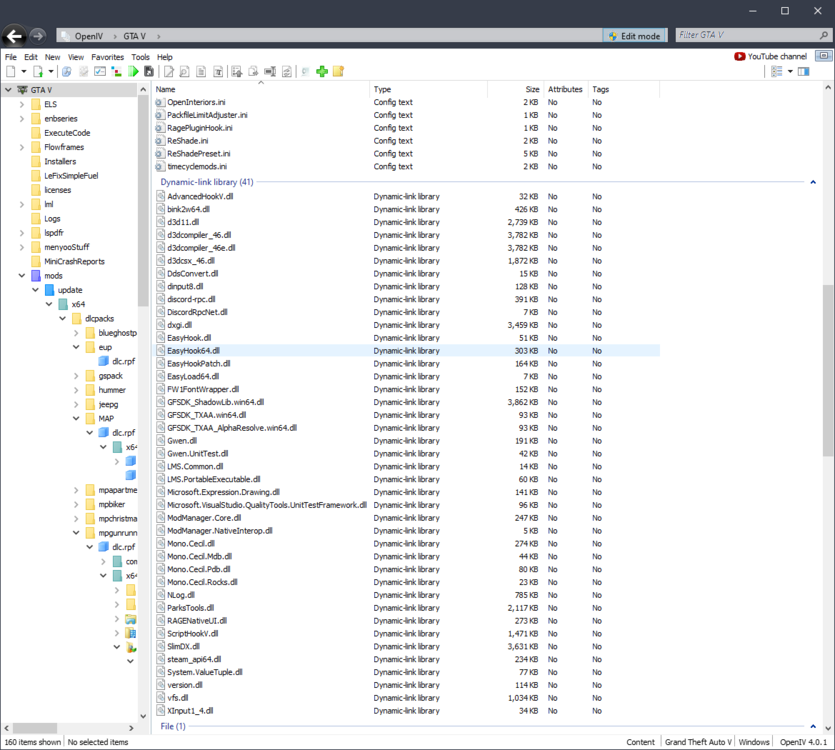835x750 pixels.
Task: Sort by the Size column header
Action: 515,89
